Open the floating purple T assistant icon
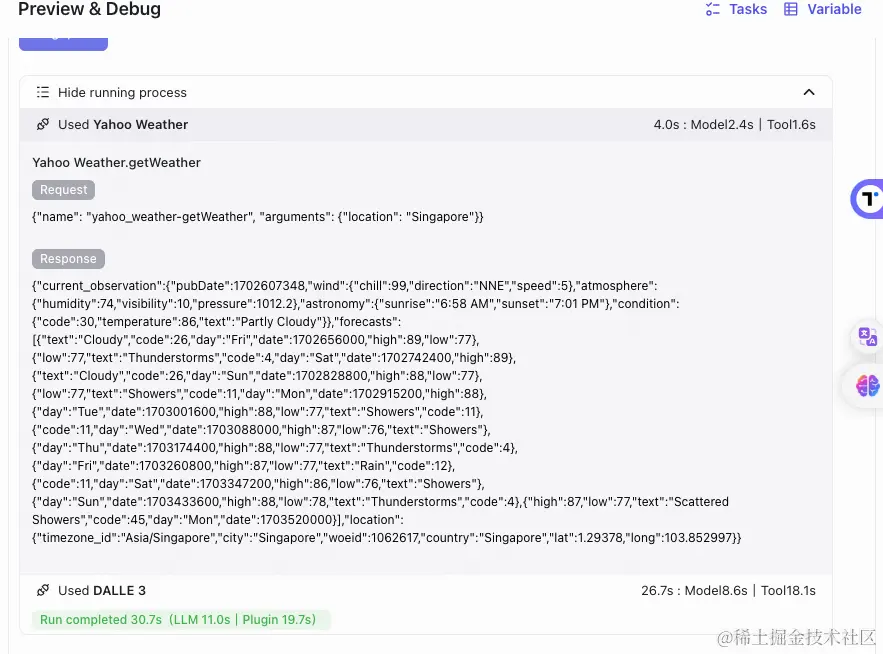 click(868, 198)
